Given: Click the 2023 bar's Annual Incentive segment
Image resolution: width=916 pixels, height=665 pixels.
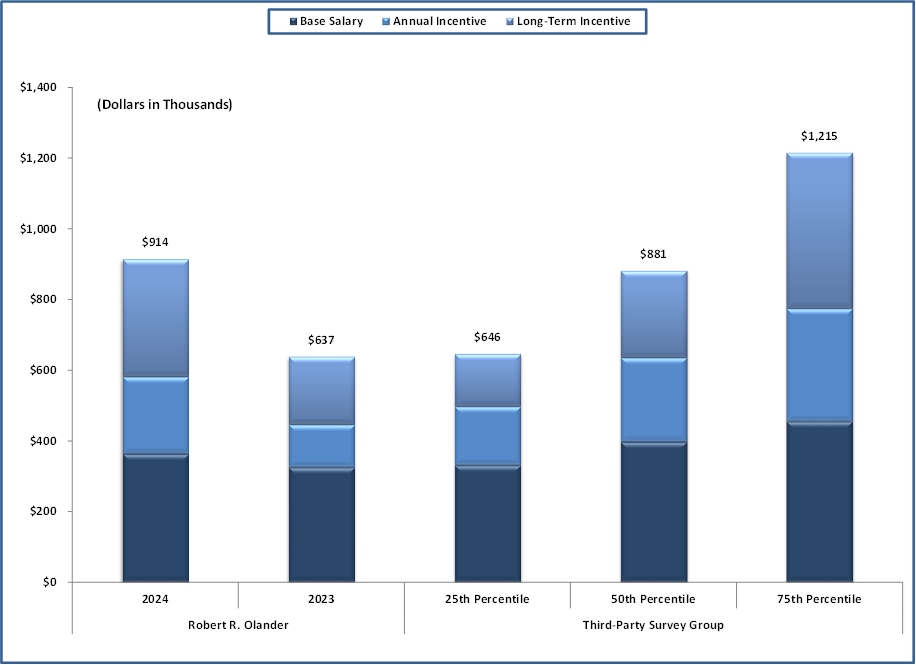Looking at the screenshot, I should click(321, 445).
